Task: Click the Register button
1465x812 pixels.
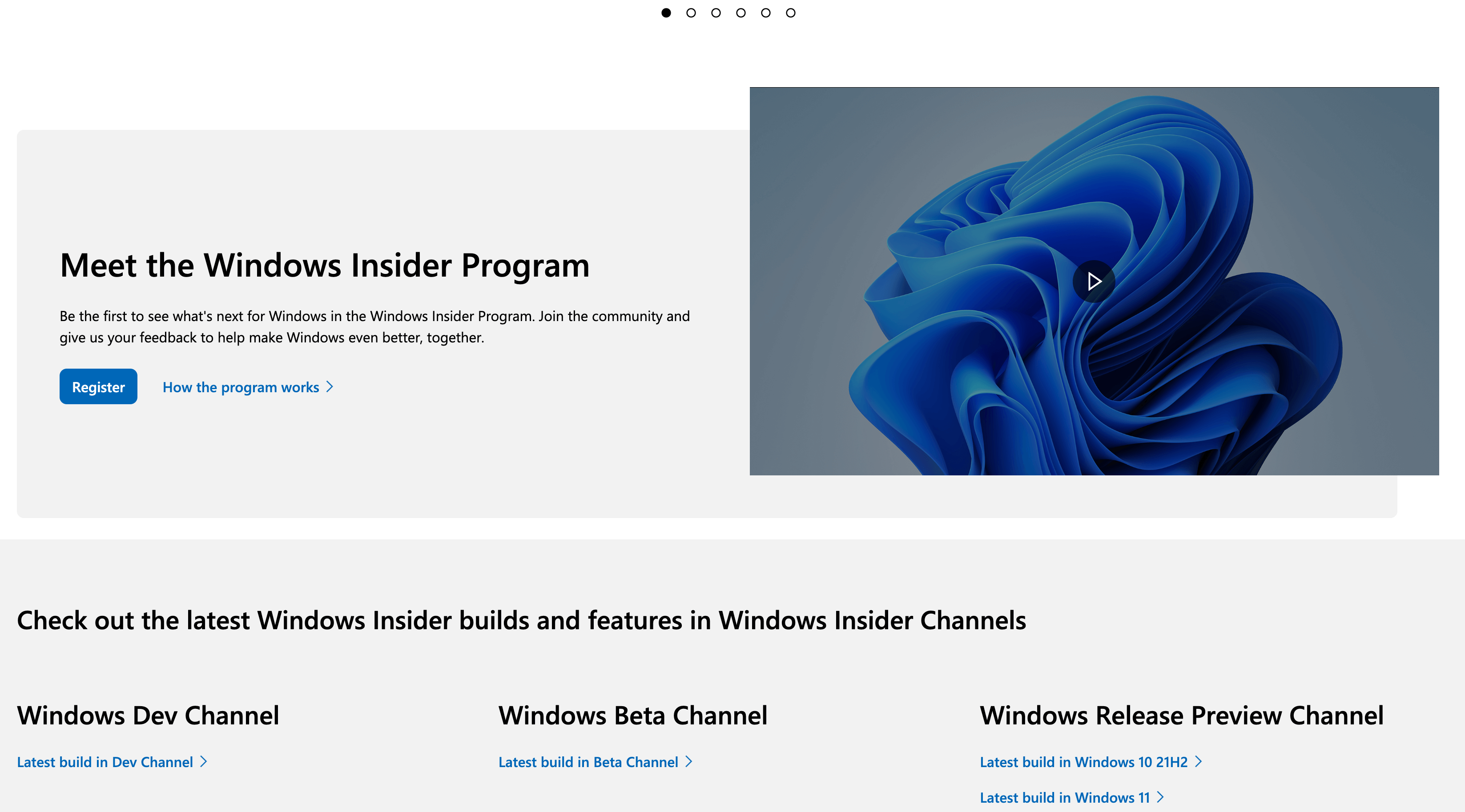Action: (98, 387)
